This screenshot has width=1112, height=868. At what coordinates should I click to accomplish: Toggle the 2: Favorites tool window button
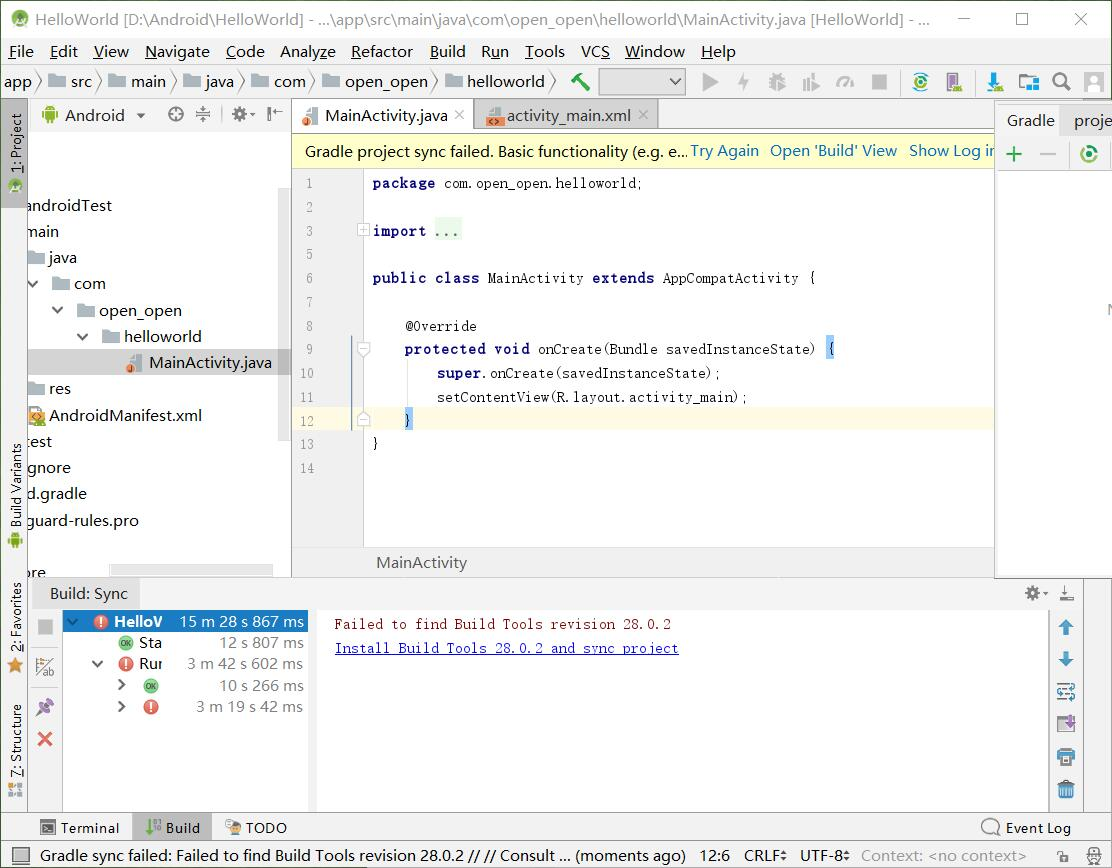coord(16,627)
